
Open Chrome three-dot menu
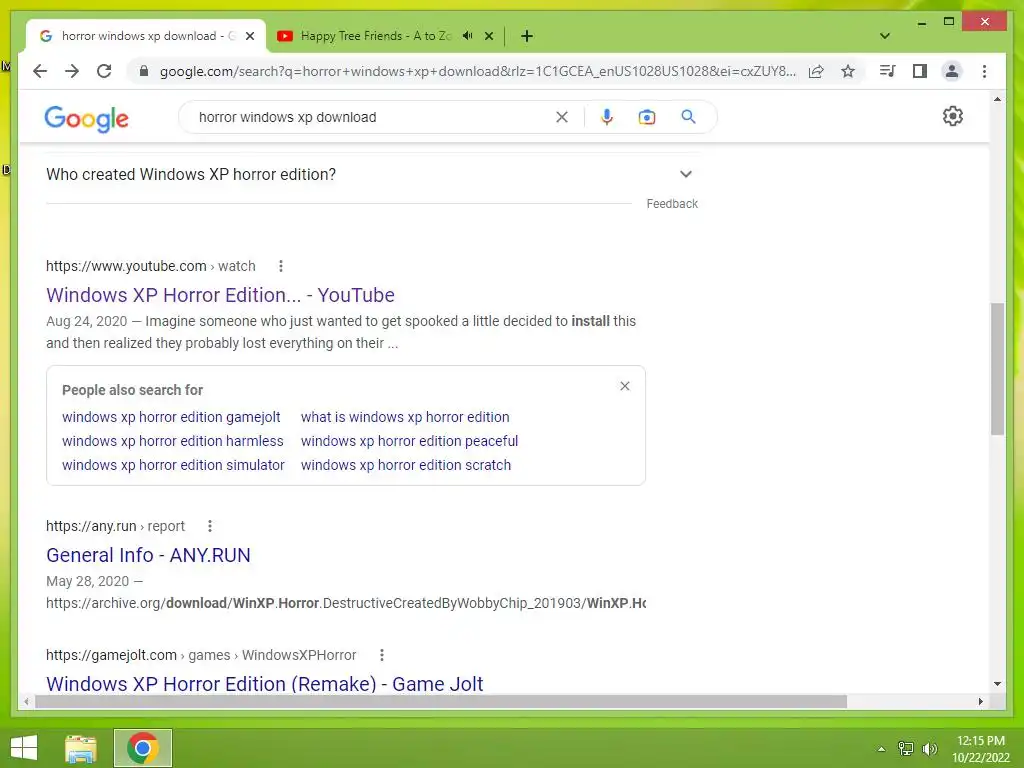984,71
